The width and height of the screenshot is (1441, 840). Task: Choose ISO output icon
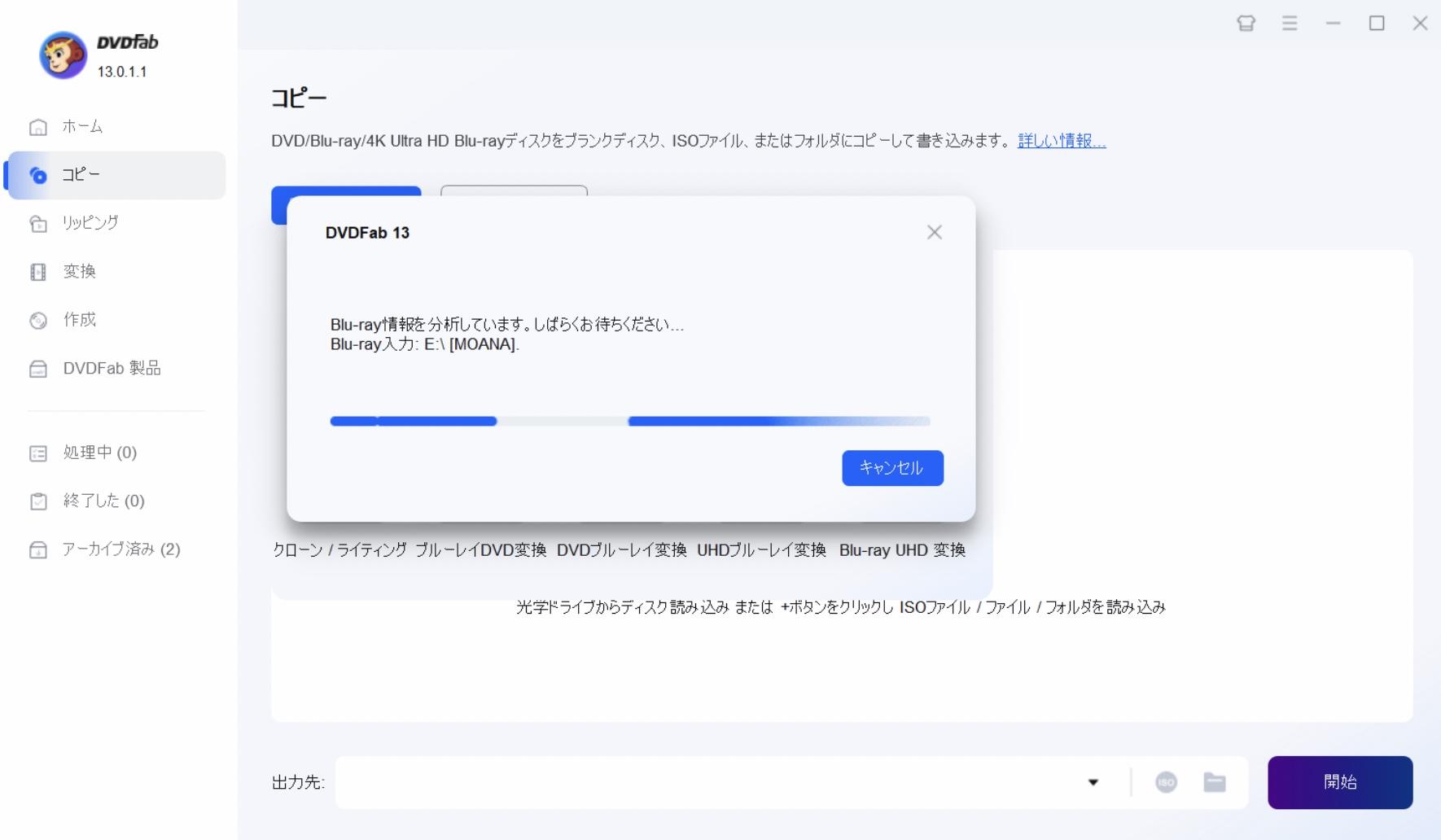1166,782
